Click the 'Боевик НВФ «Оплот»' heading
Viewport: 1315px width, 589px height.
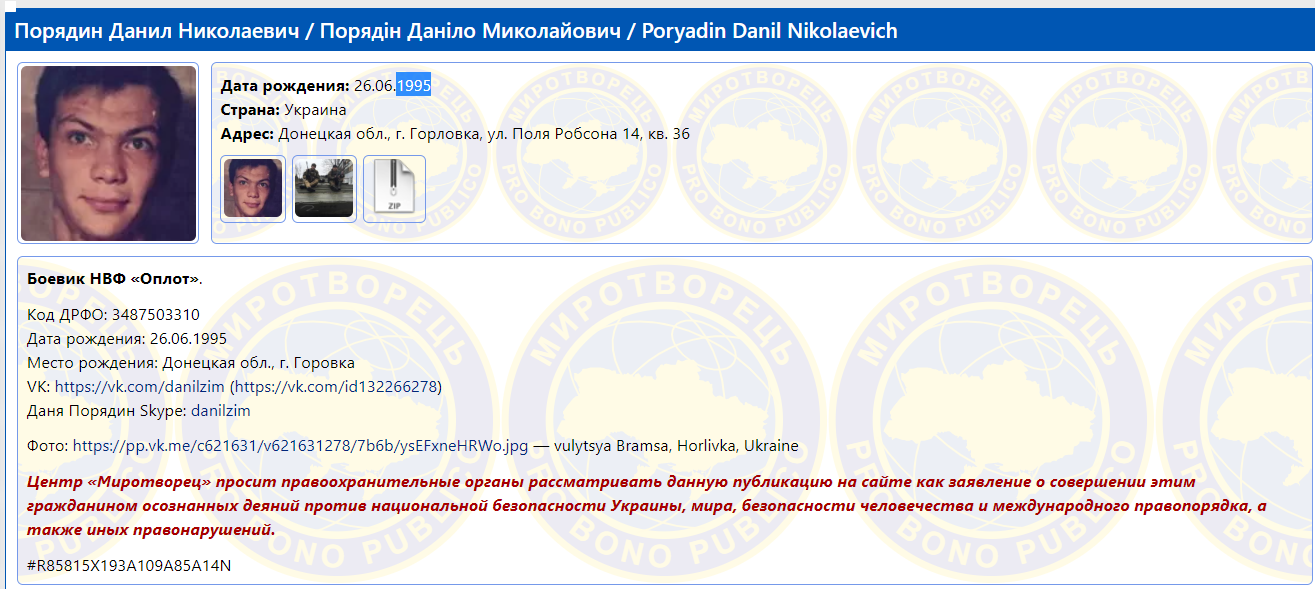(114, 279)
